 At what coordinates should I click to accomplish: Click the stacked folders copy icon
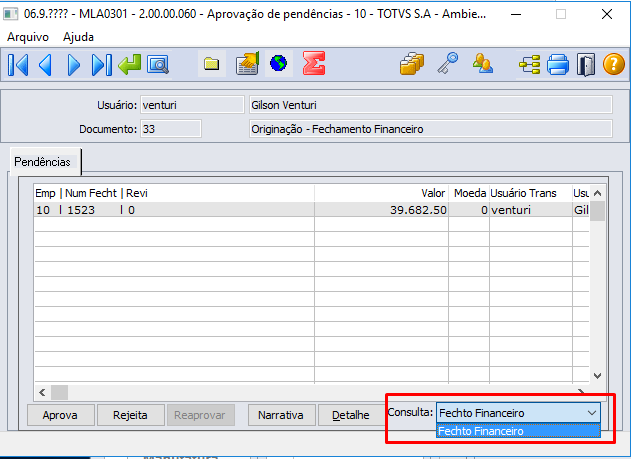tap(412, 64)
